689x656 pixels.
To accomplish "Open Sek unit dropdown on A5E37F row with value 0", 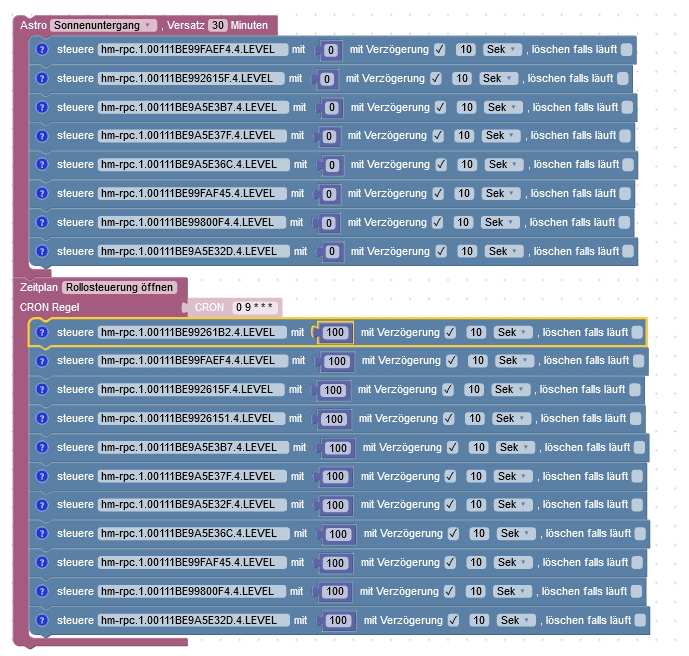I will click(501, 136).
